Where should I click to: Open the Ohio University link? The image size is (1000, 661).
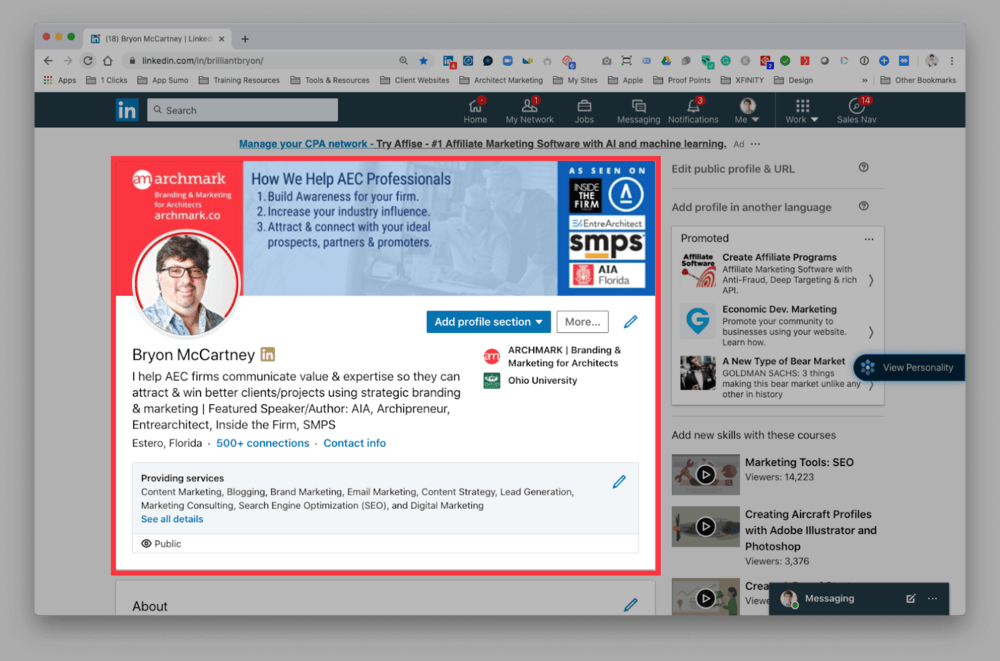pyautogui.click(x=531, y=380)
